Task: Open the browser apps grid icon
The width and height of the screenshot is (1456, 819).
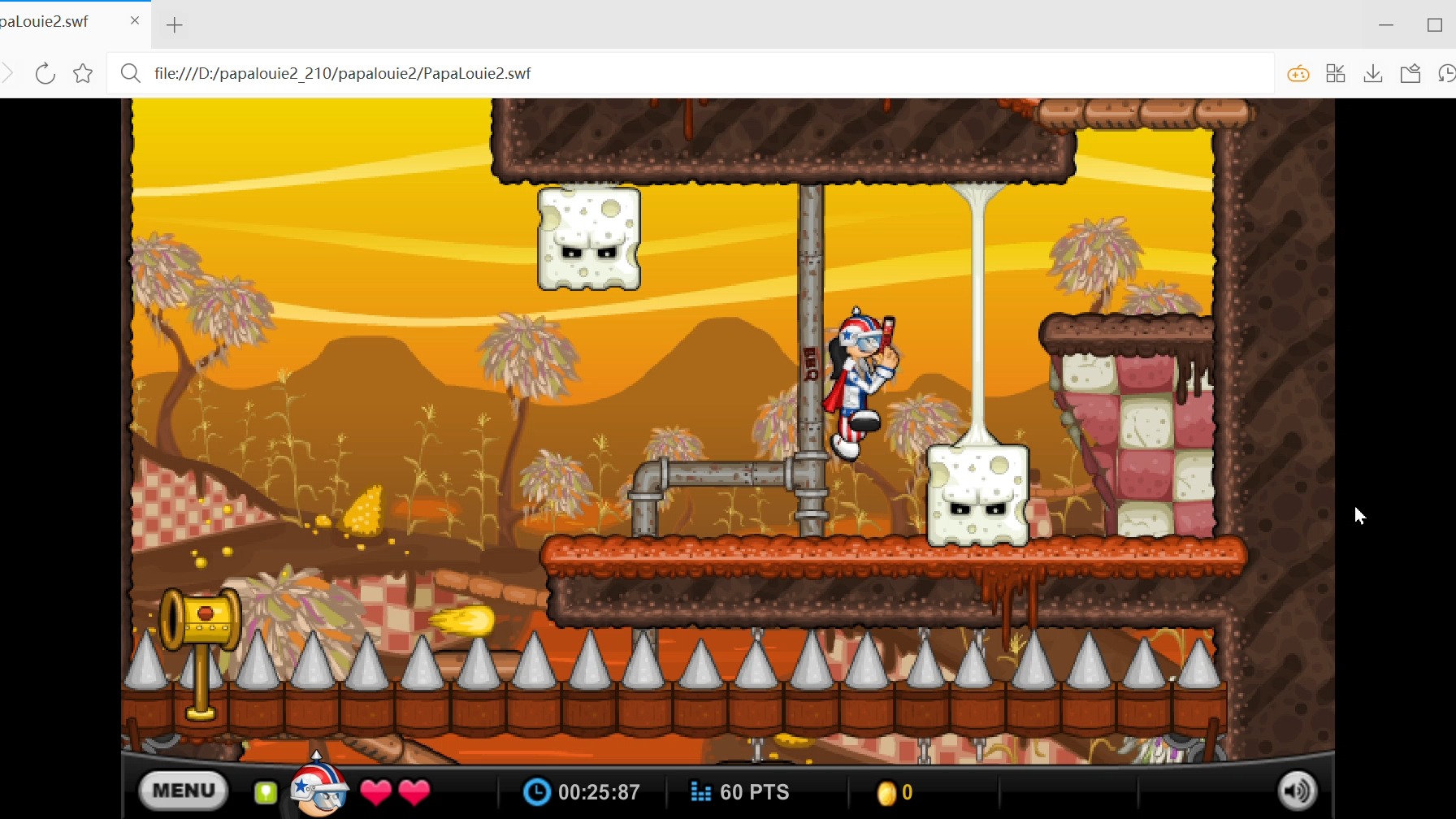Action: pyautogui.click(x=1336, y=74)
